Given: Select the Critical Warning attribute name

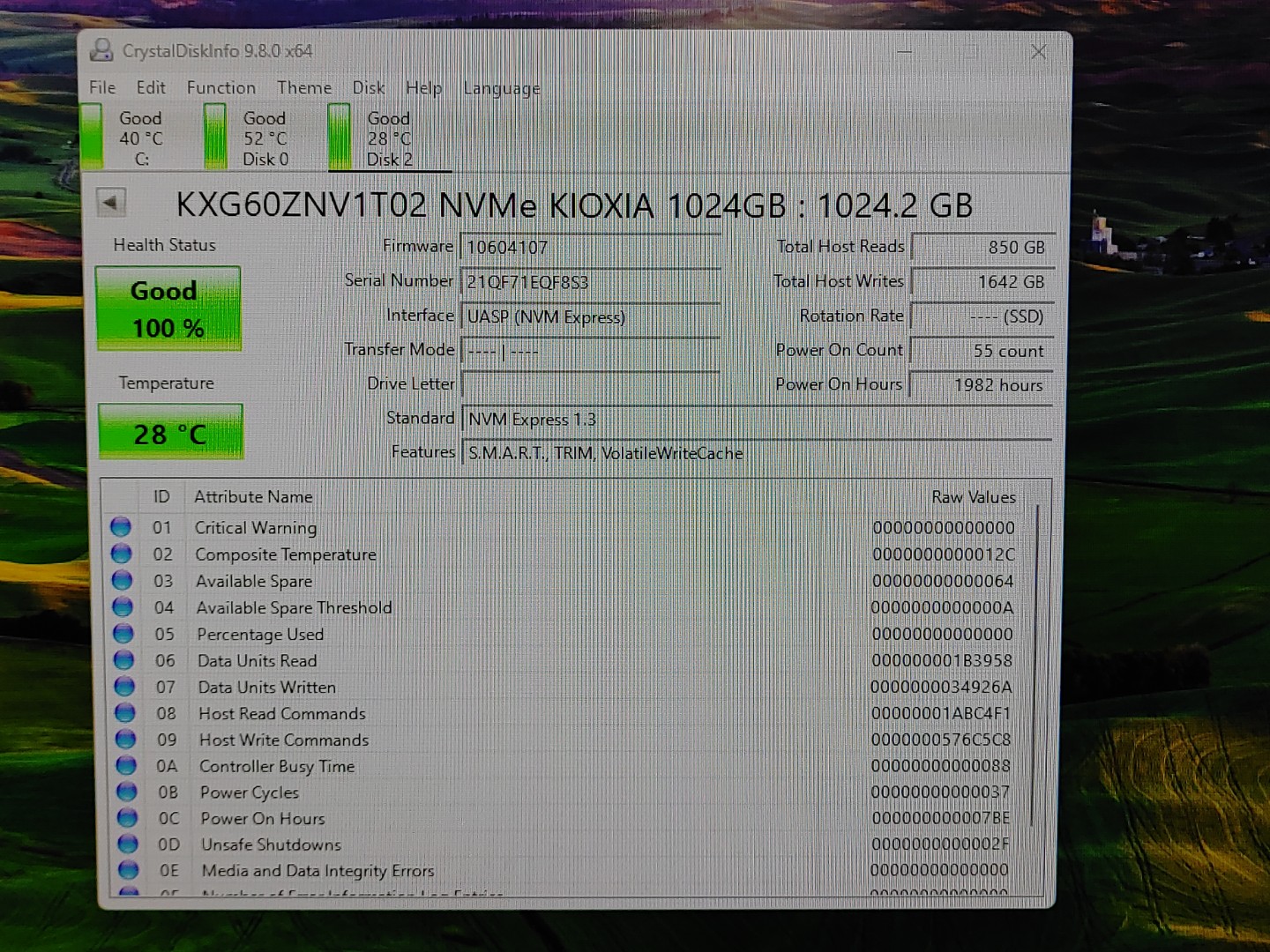Looking at the screenshot, I should pyautogui.click(x=255, y=527).
